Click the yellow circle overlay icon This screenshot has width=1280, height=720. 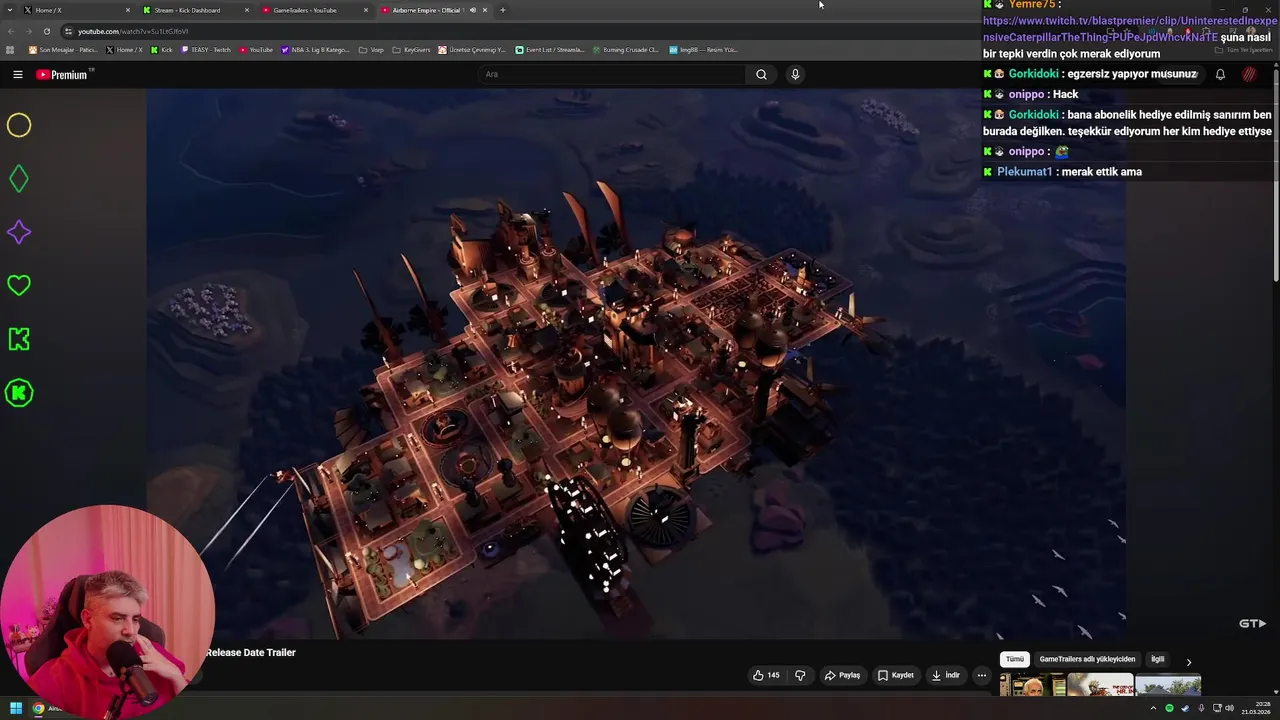pos(19,125)
